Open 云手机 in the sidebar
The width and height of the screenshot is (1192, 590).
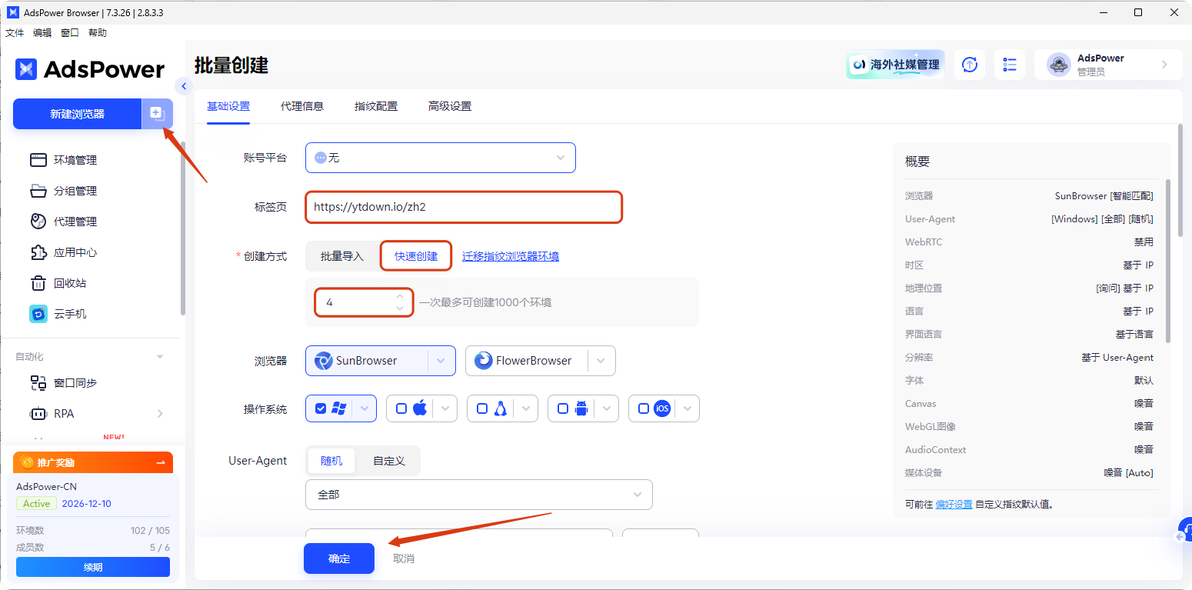(x=58, y=313)
